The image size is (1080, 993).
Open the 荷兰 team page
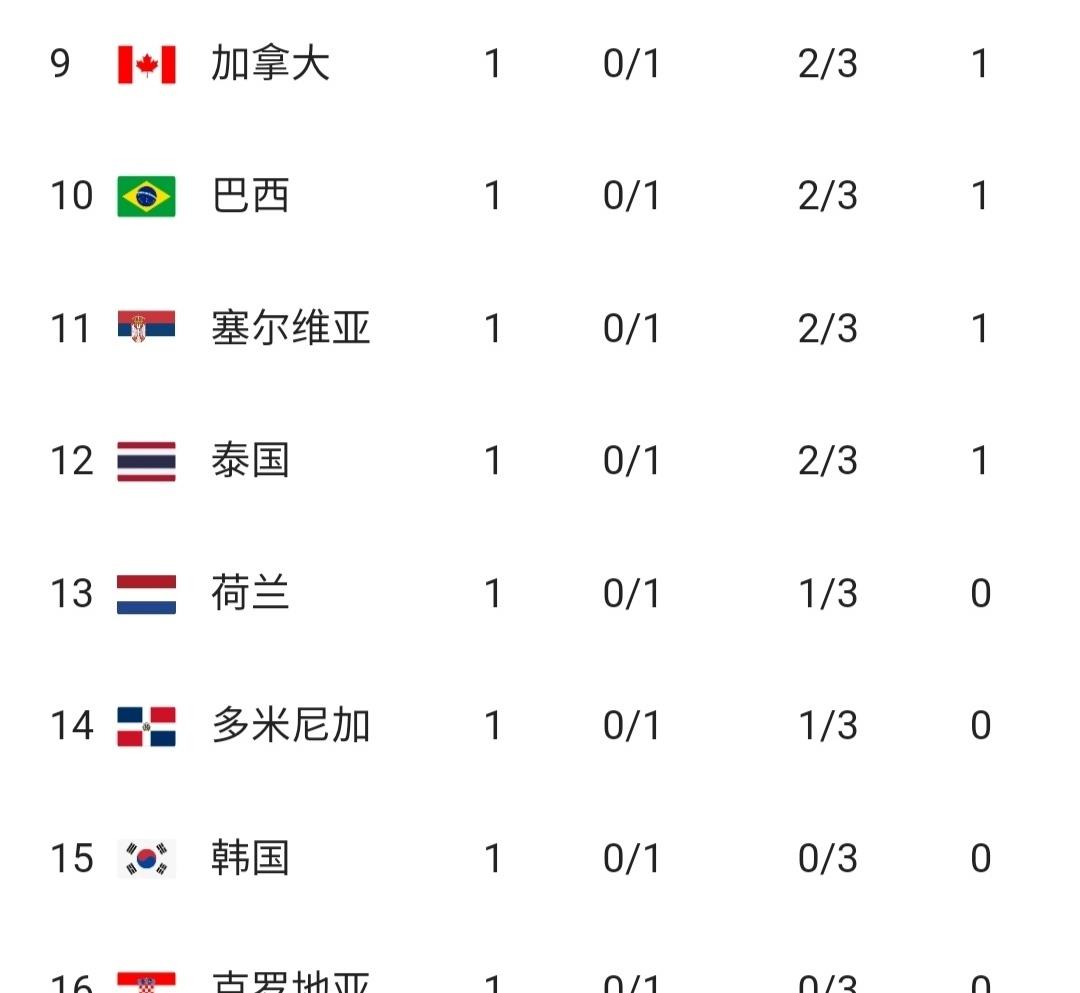coord(250,594)
